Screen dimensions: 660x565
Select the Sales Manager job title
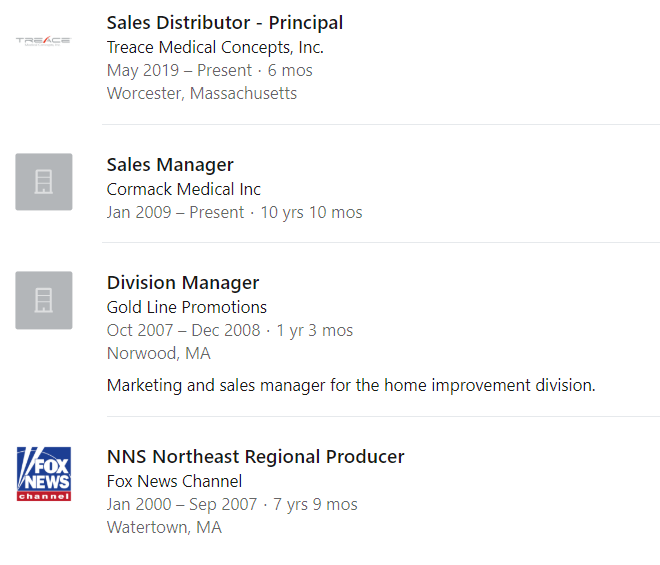point(170,165)
